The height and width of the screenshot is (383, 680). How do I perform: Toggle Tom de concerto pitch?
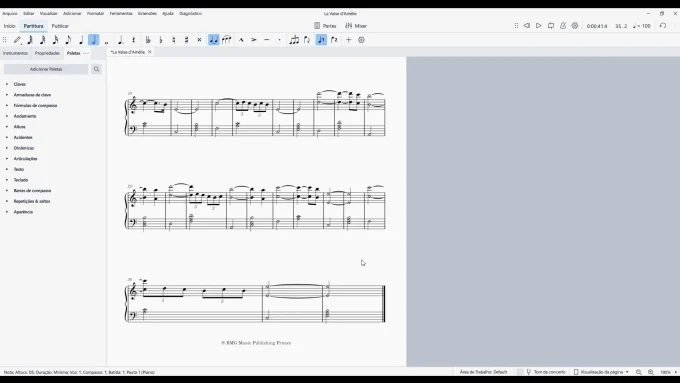point(546,372)
